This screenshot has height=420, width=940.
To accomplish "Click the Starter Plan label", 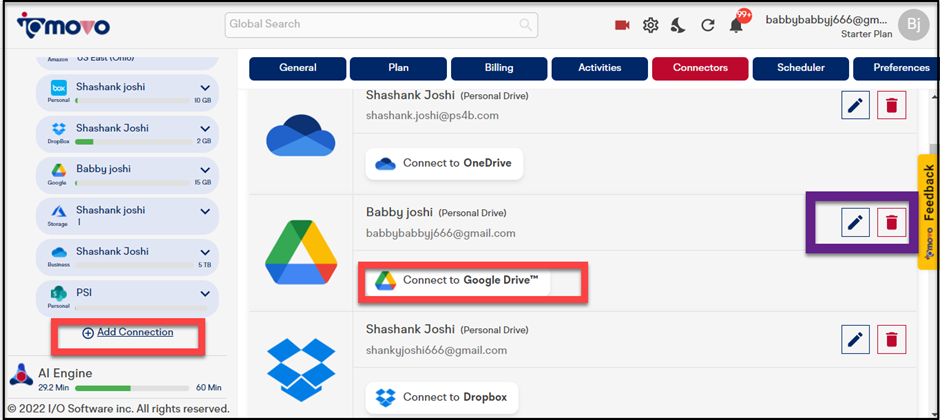I will [866, 34].
